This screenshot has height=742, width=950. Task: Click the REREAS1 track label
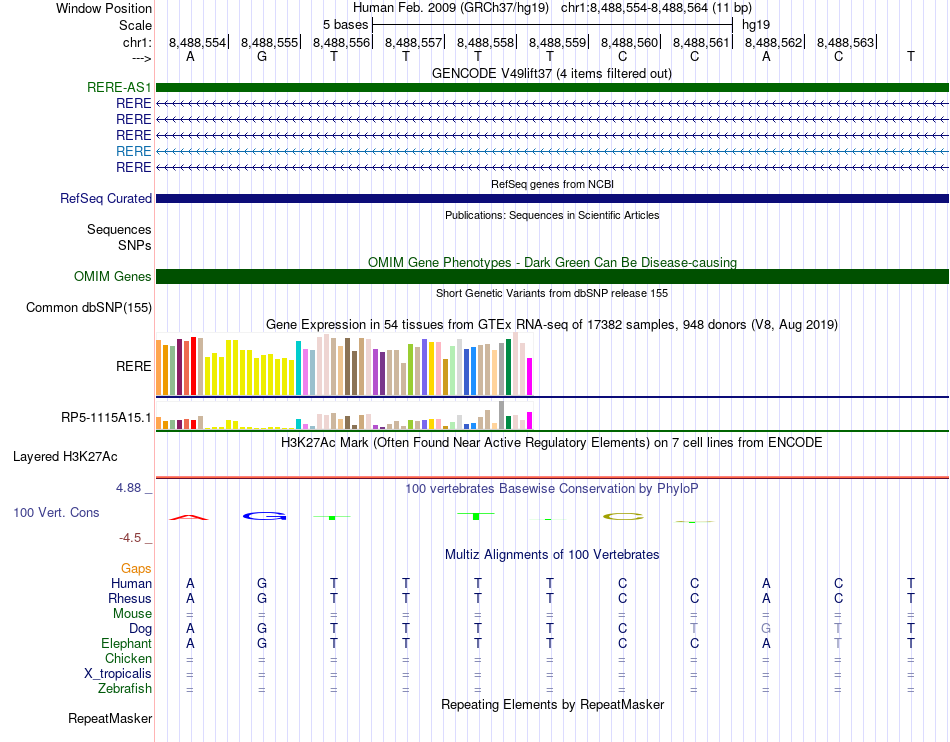pos(119,87)
